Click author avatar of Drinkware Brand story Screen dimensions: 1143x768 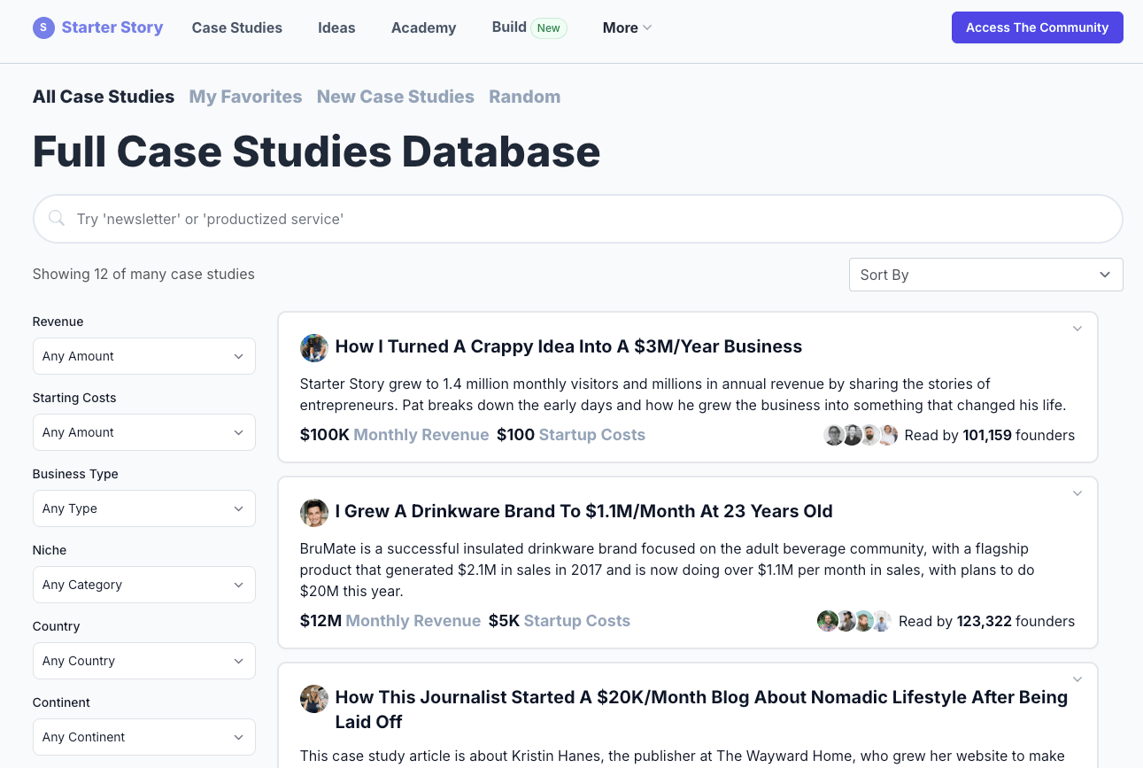point(313,512)
